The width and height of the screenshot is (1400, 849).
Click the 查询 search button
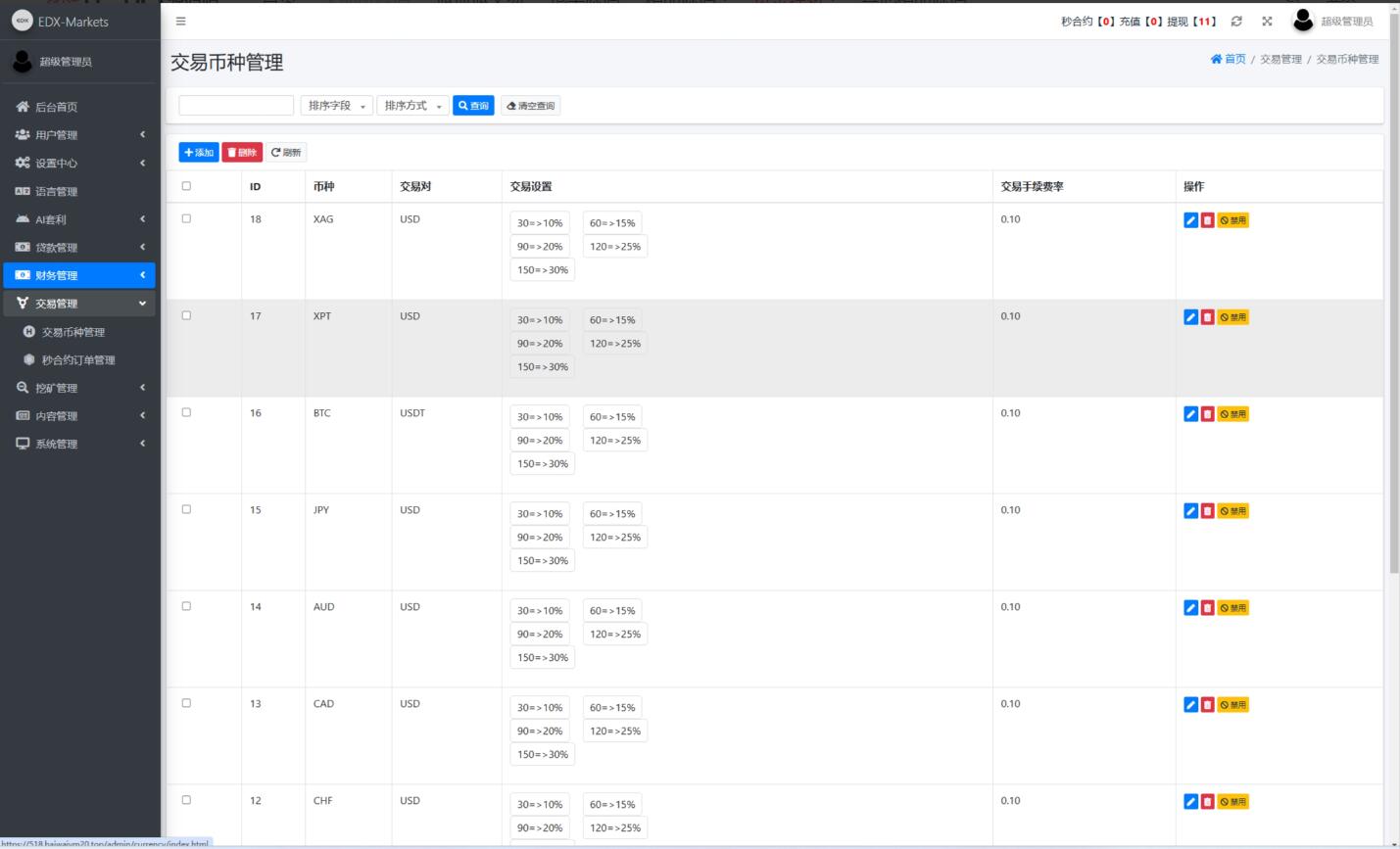coord(473,106)
